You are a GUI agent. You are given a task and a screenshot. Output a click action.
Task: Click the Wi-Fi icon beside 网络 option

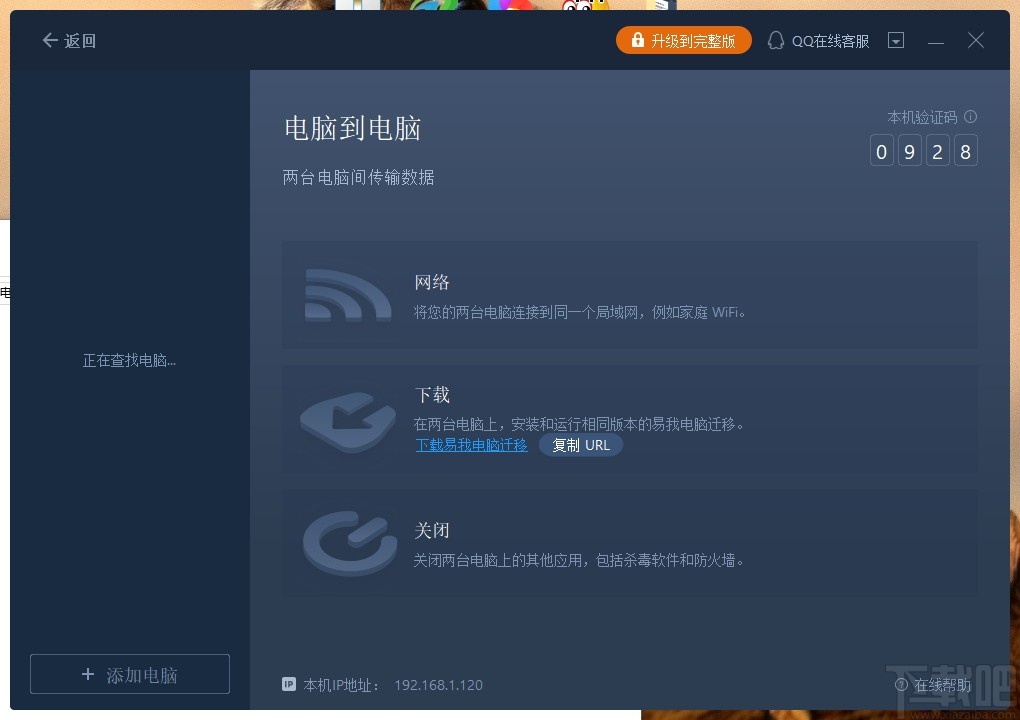347,296
